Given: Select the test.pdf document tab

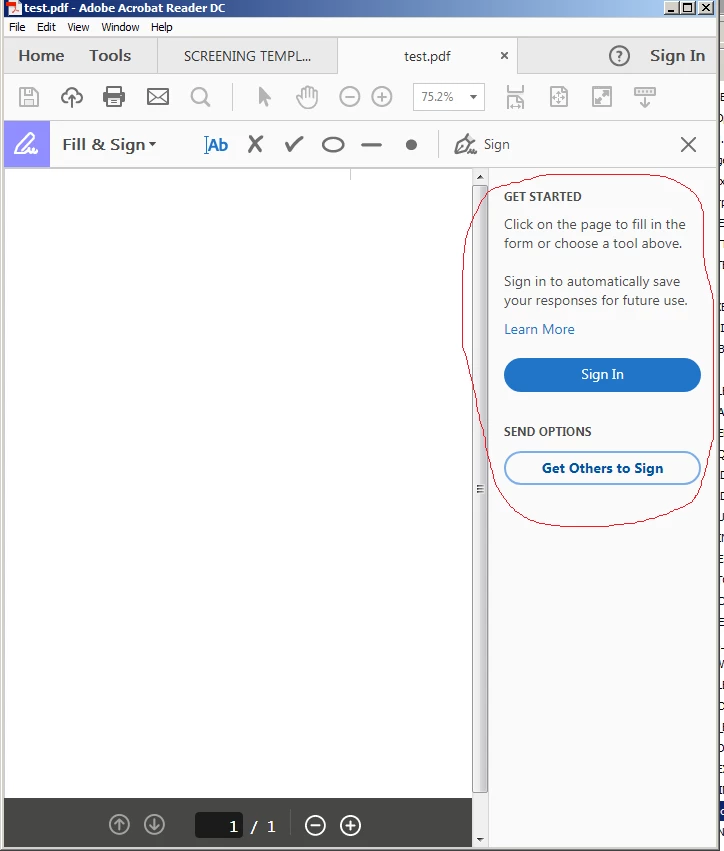Looking at the screenshot, I should coord(427,56).
